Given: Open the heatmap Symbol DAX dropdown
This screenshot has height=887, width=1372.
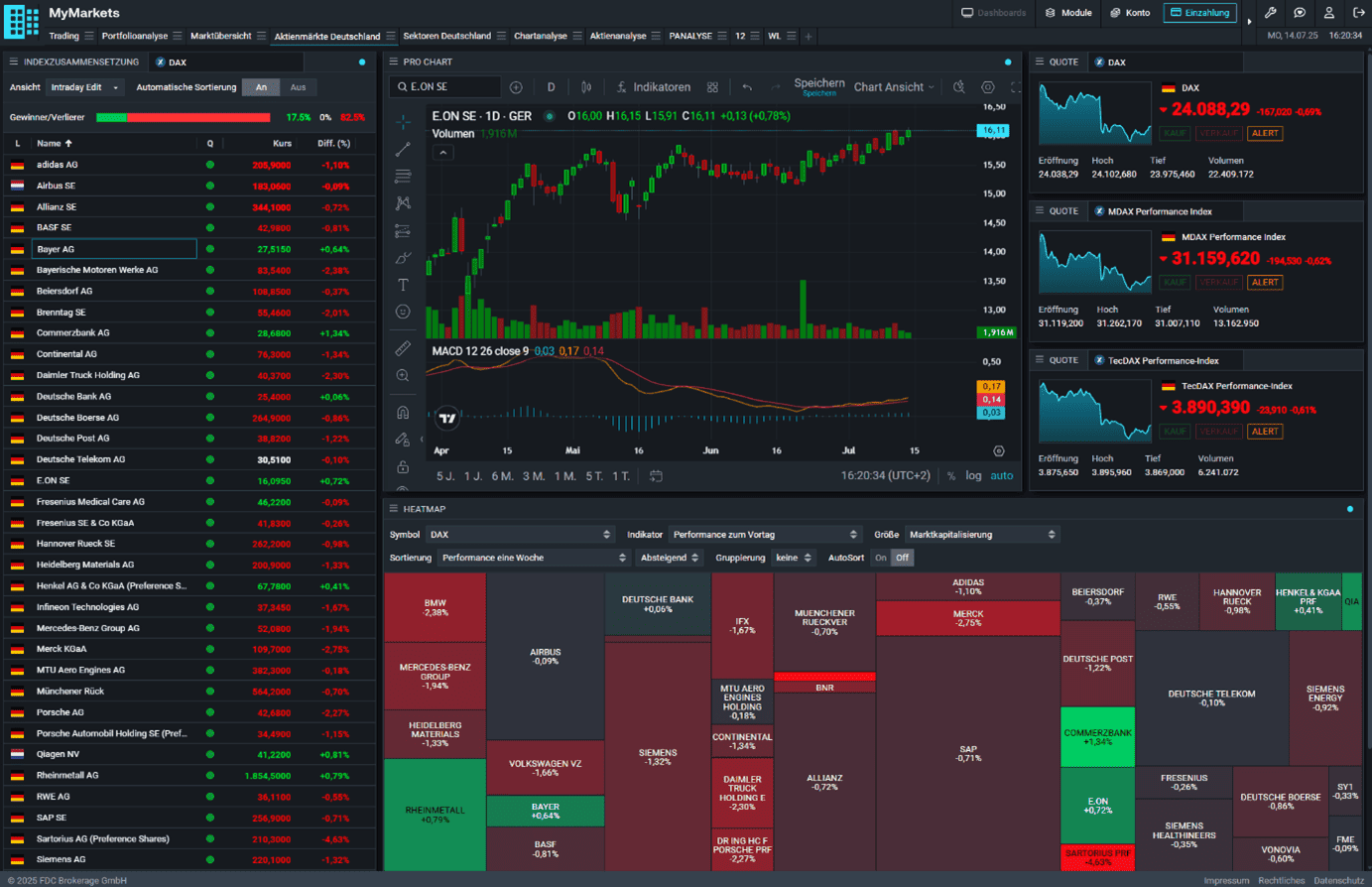Looking at the screenshot, I should tap(521, 535).
